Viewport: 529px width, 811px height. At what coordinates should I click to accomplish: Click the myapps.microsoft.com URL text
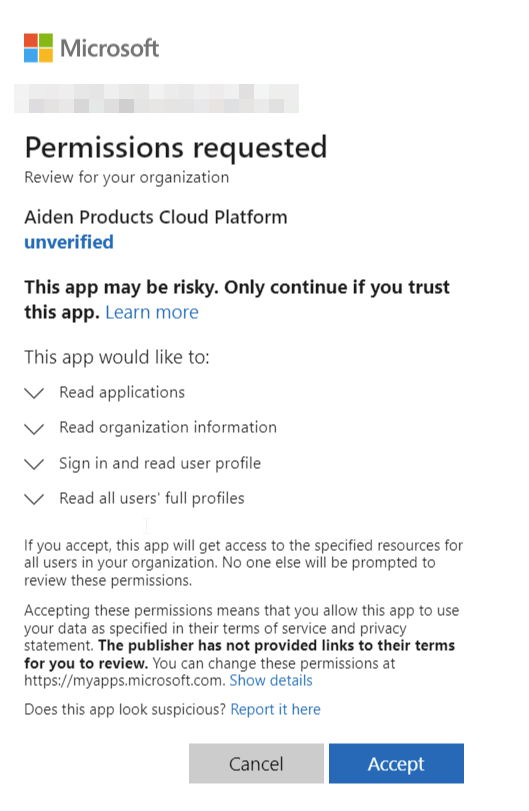click(x=124, y=680)
